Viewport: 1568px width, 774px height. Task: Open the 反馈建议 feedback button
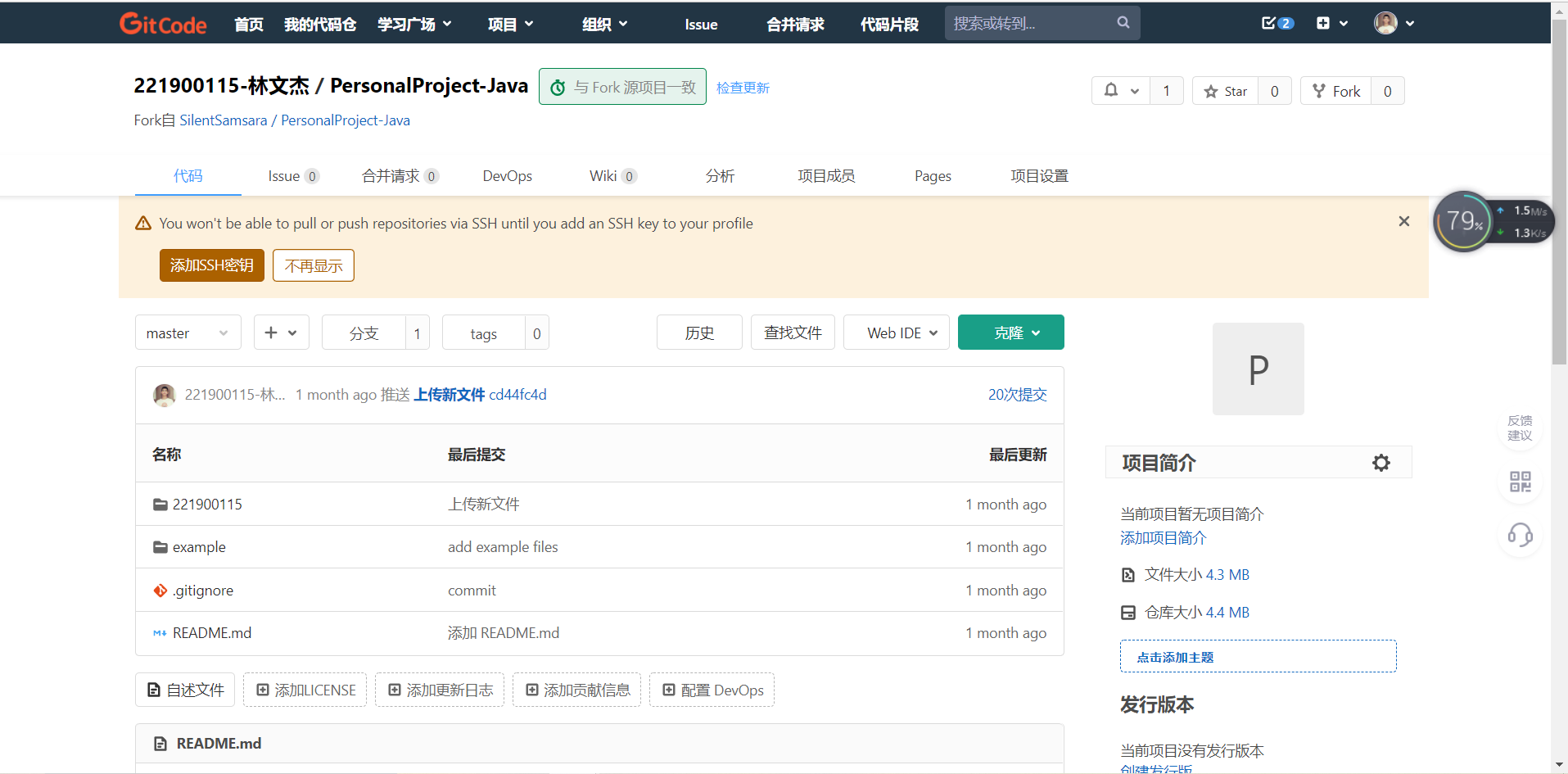coord(1520,428)
